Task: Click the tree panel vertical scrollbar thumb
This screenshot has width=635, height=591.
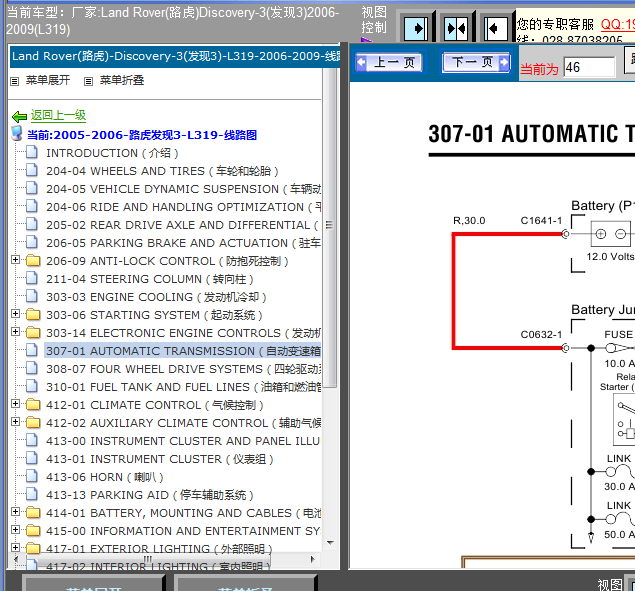Action: click(330, 228)
